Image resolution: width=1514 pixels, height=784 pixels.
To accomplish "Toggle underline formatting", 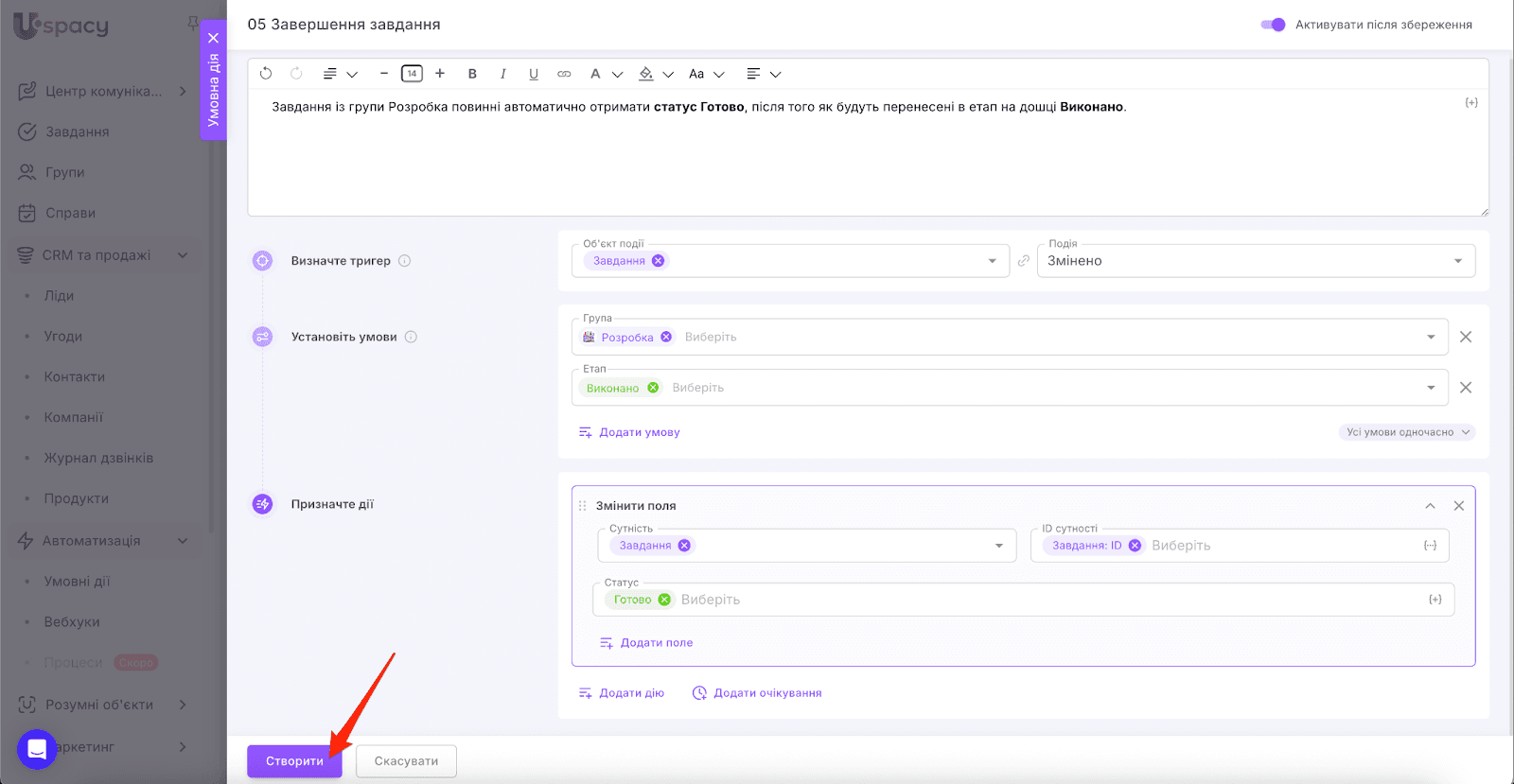I will (534, 74).
